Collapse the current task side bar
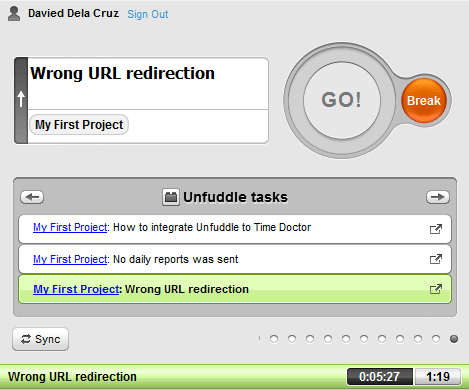Screen dimensions: 469x390 coord(21,100)
